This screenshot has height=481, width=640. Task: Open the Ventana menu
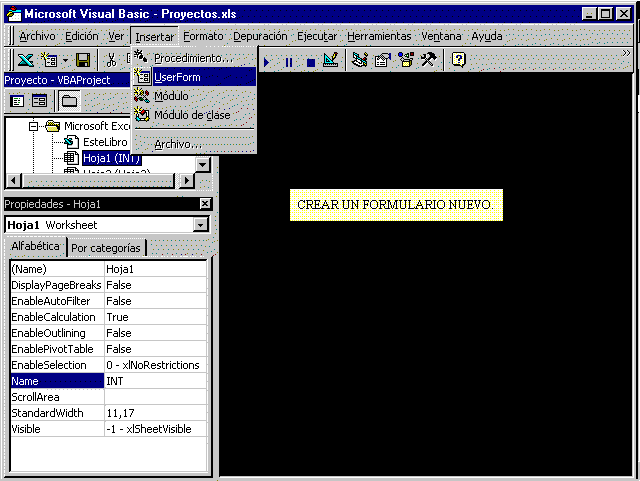(x=441, y=36)
